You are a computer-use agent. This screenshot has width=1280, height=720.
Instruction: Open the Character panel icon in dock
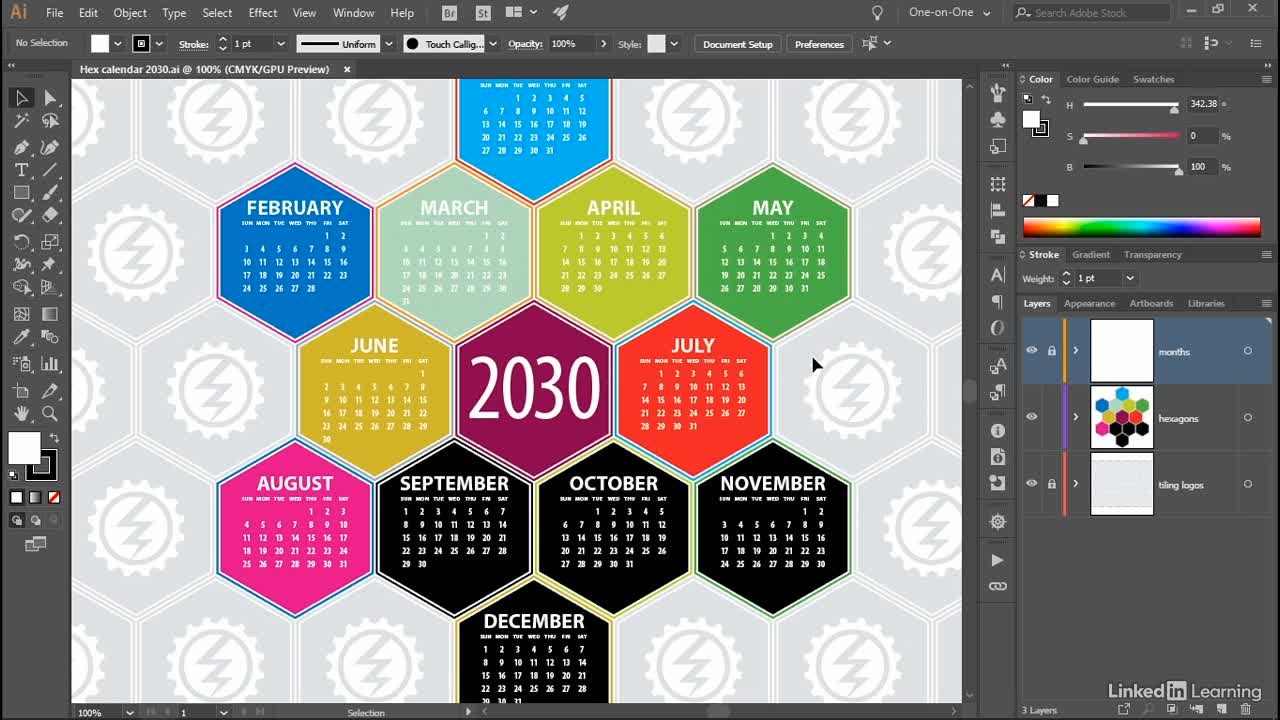pos(997,275)
